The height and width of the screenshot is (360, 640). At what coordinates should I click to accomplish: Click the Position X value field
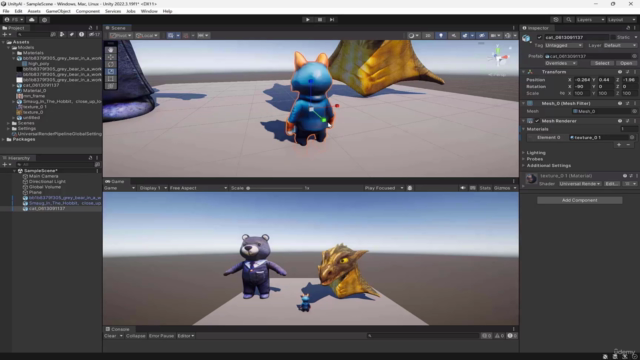pyautogui.click(x=582, y=80)
